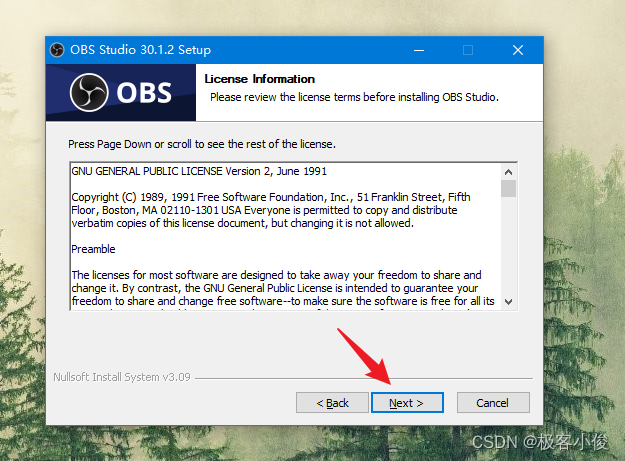Click the OBS icon in title bar

(57, 50)
